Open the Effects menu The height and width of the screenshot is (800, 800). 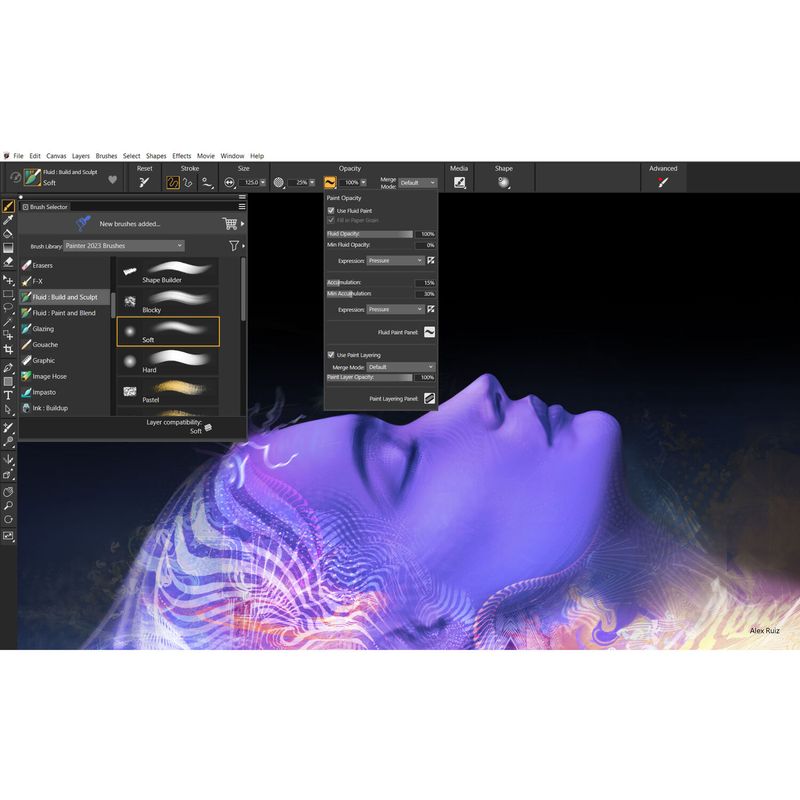[x=182, y=156]
